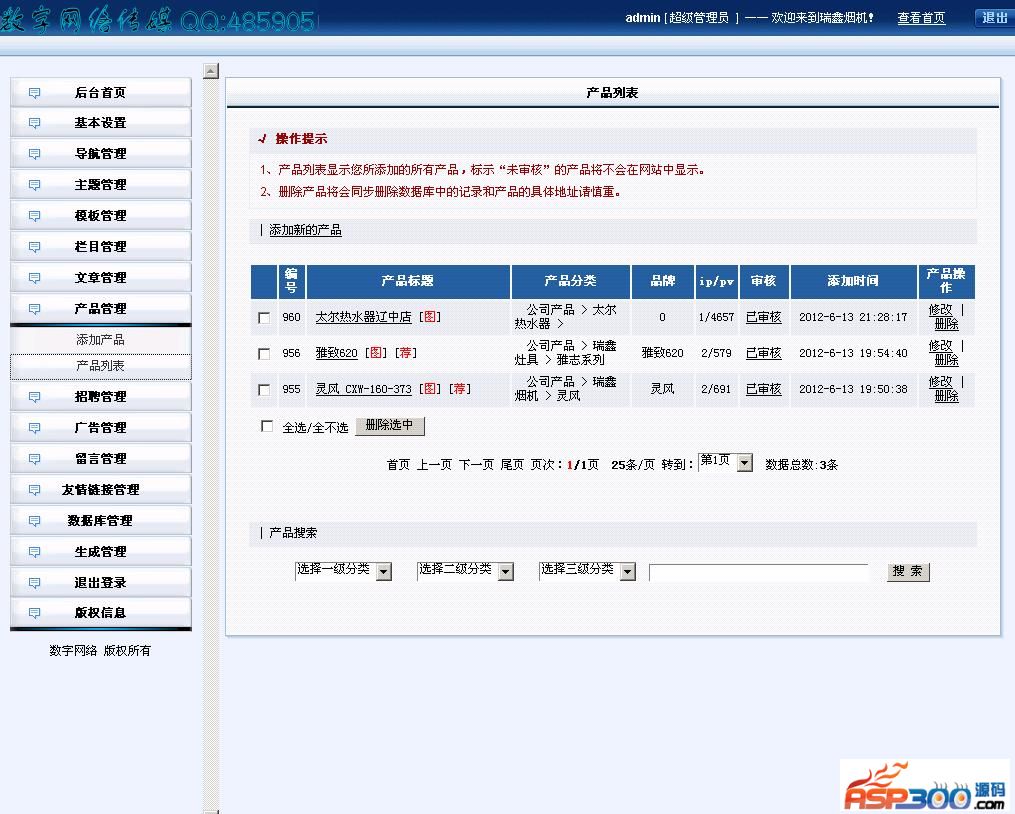Select the 添加产品 submenu item

(101, 340)
